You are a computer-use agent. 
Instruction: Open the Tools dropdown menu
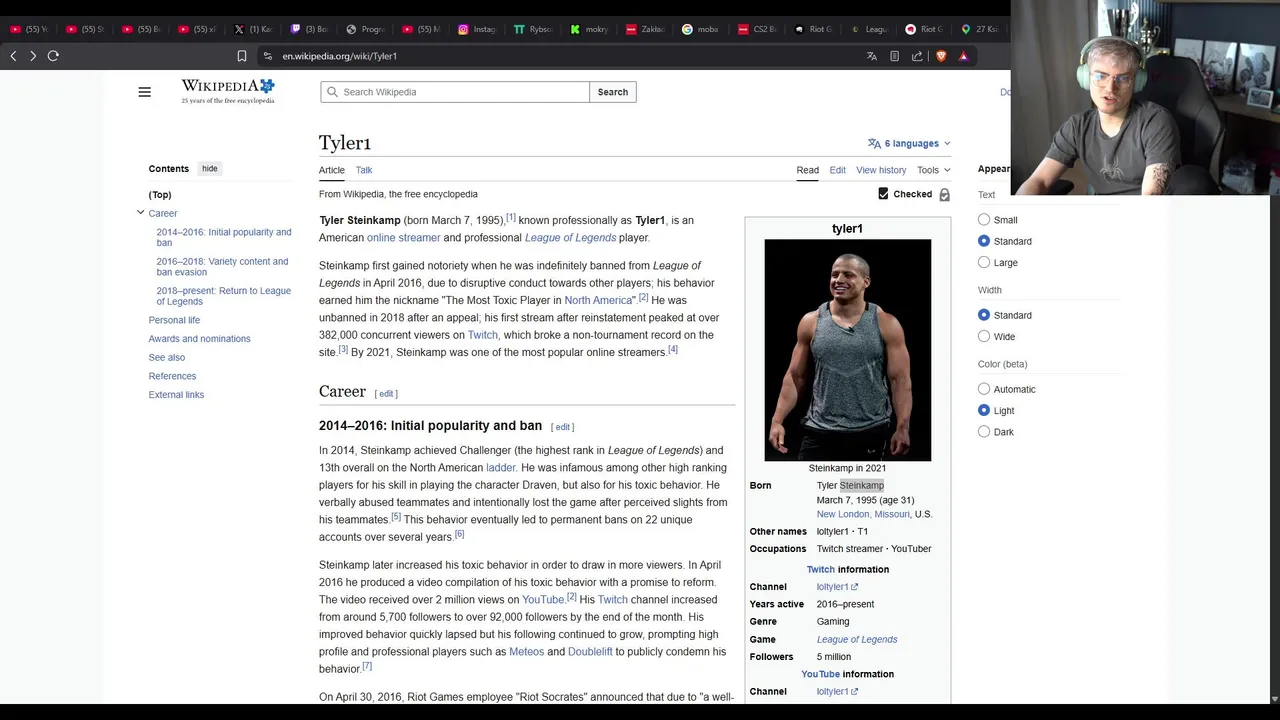coord(934,170)
